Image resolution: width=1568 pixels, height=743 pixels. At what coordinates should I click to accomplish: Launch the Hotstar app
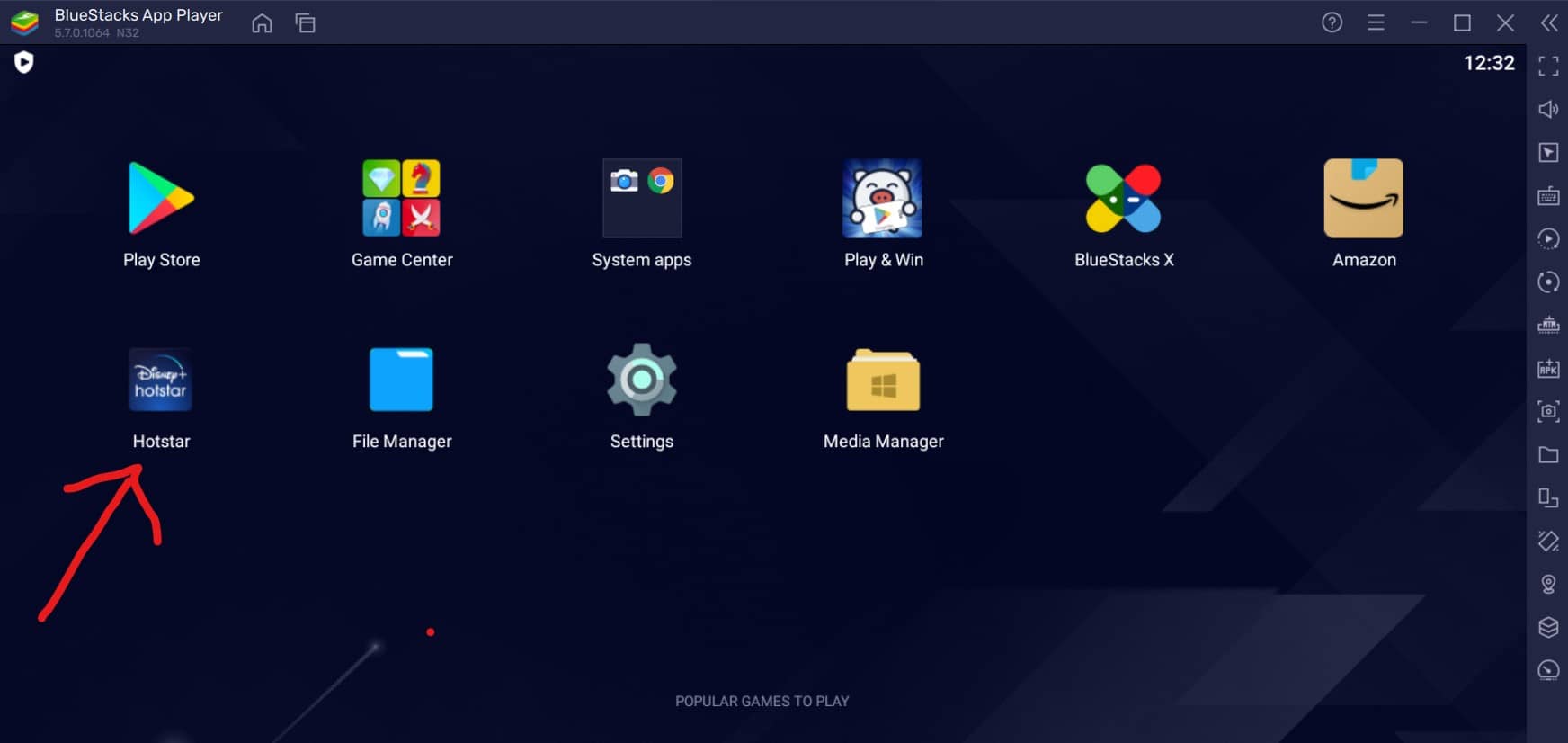[161, 380]
